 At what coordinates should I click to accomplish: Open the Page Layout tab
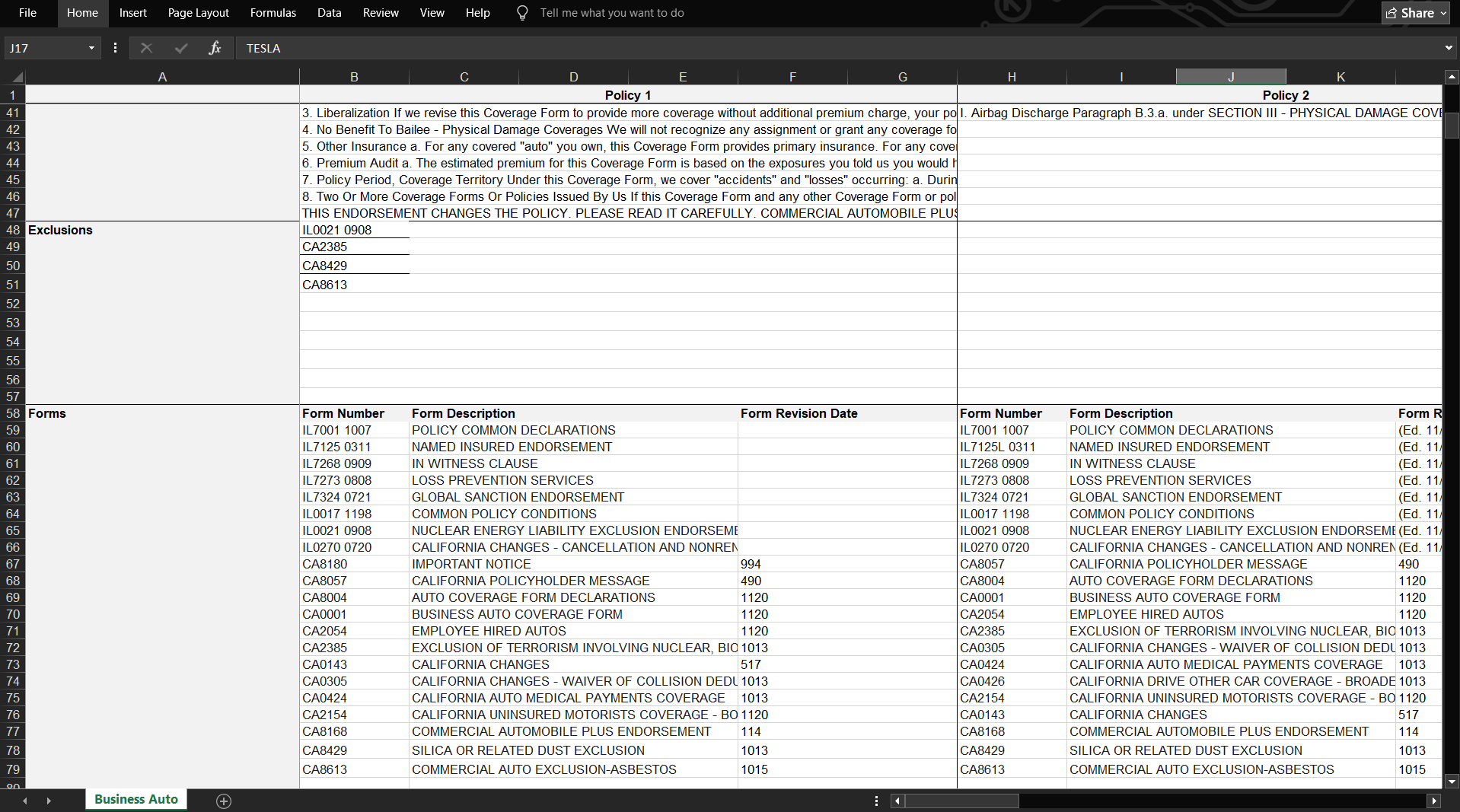tap(198, 13)
